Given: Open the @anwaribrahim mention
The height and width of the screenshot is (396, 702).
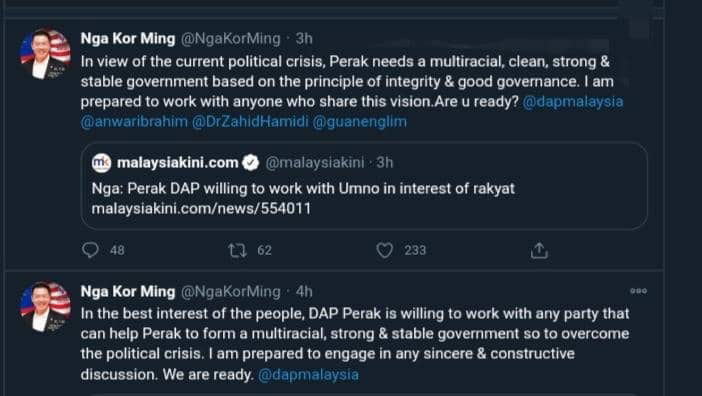Looking at the screenshot, I should coord(134,122).
